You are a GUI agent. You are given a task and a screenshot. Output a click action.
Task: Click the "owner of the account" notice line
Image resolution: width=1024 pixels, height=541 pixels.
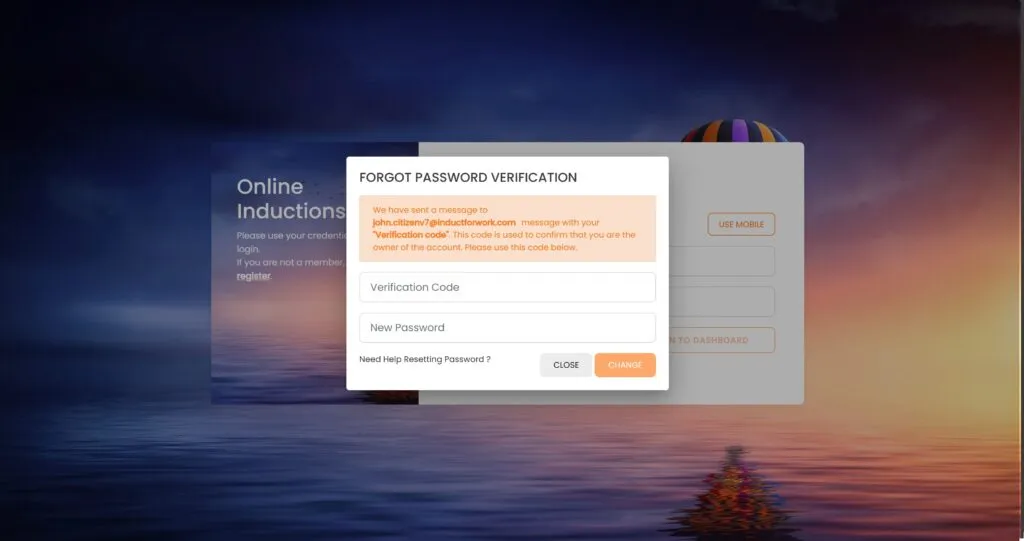[x=475, y=247]
